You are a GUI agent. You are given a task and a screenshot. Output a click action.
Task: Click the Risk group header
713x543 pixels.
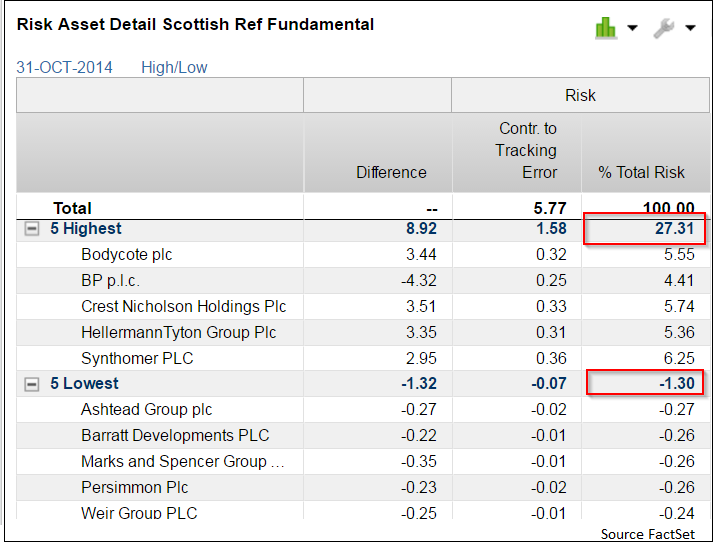coord(580,95)
